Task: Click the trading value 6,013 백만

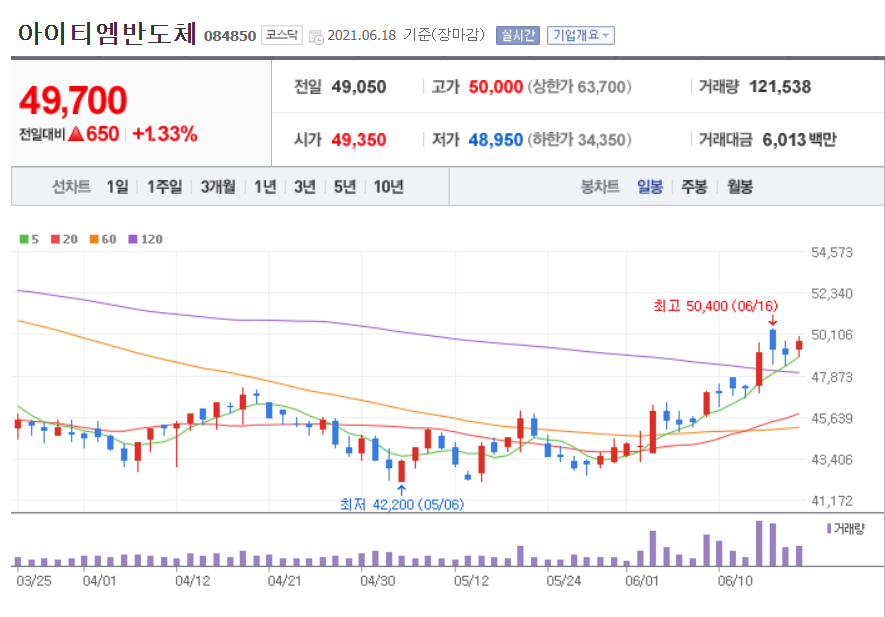Action: [x=799, y=139]
